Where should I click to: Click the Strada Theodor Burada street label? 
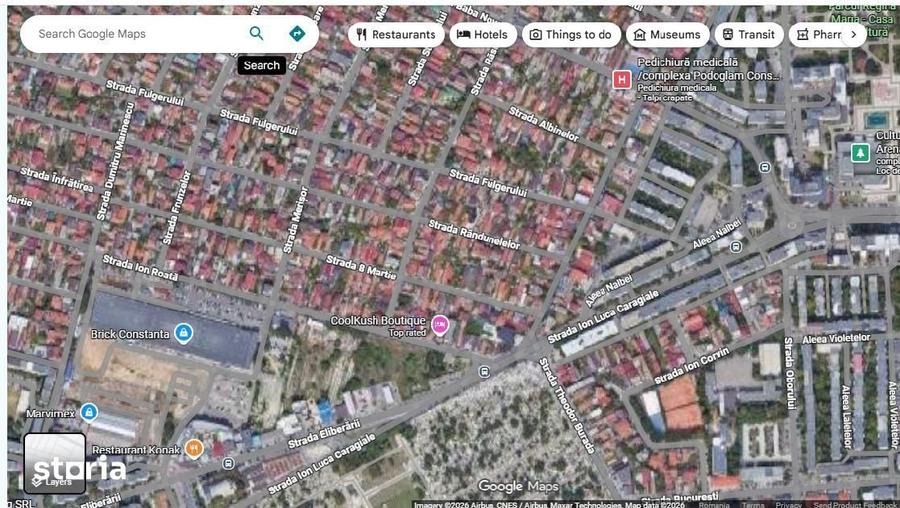click(567, 405)
